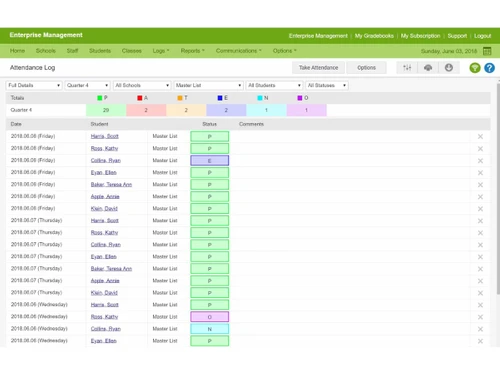Open the All Schools dropdown
The image size is (500, 375).
click(142, 85)
